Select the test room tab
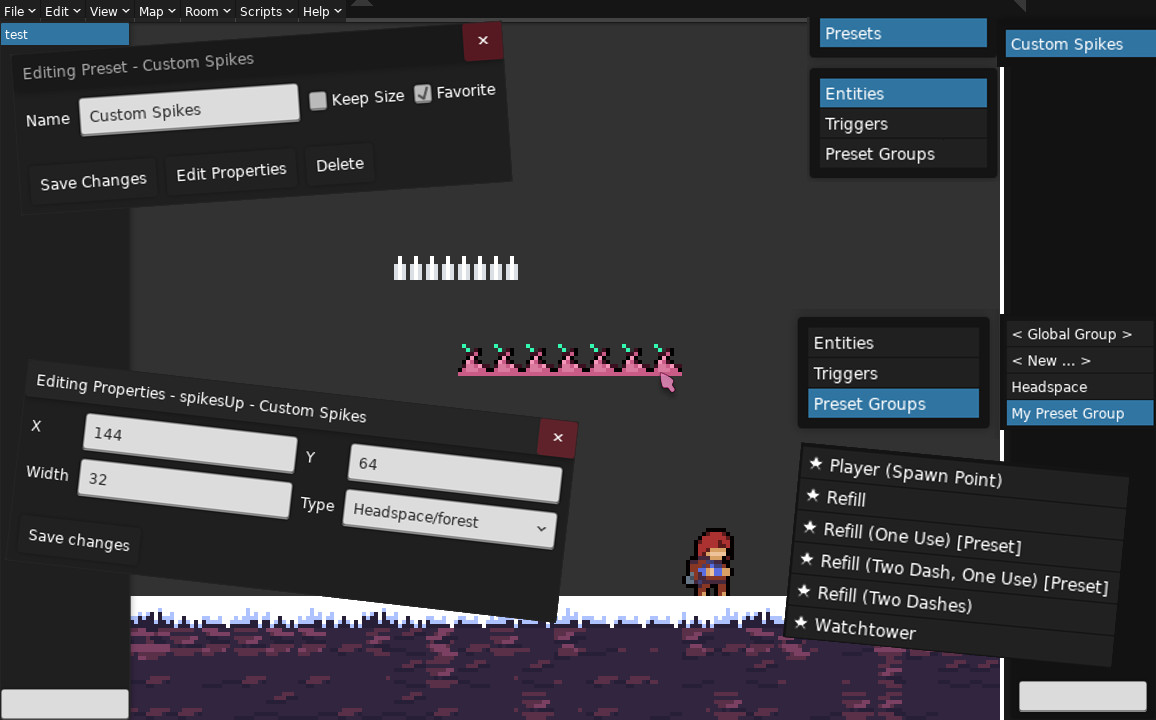 pos(64,33)
